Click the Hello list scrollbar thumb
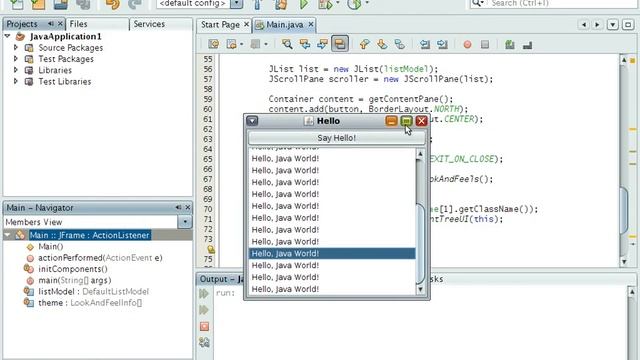The height and width of the screenshot is (360, 640). pos(420,244)
